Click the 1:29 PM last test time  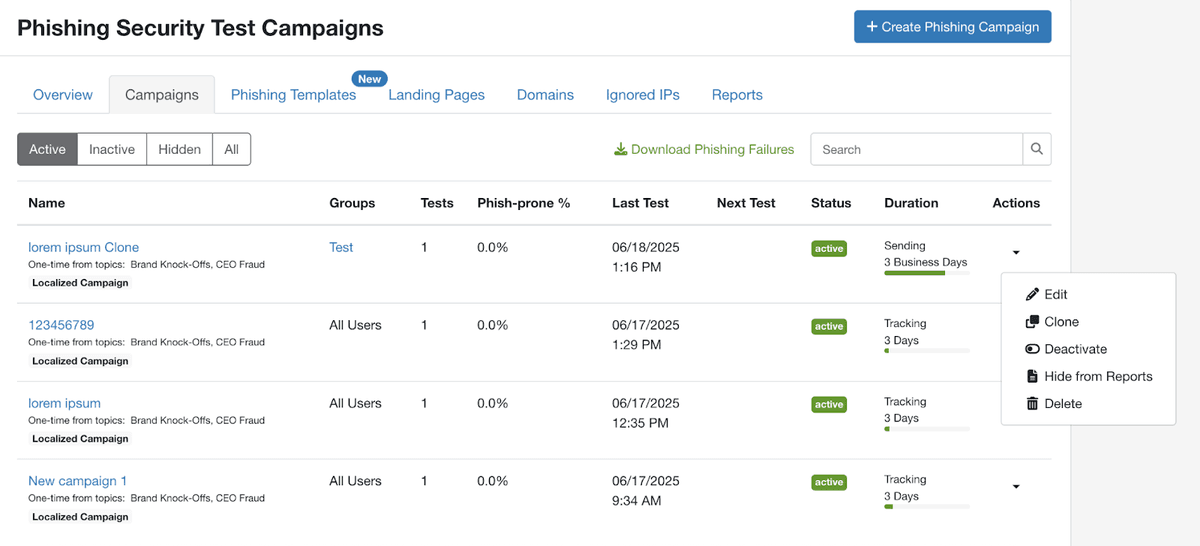coord(636,345)
